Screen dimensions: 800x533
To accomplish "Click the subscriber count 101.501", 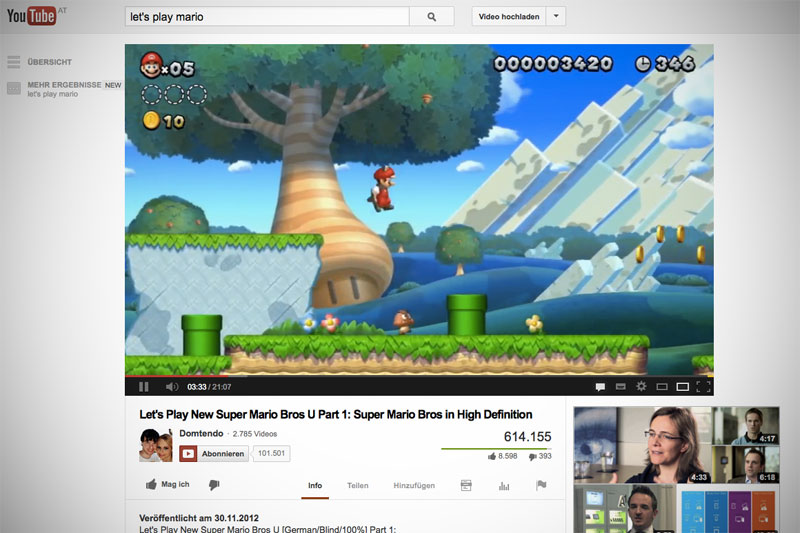I will 271,453.
